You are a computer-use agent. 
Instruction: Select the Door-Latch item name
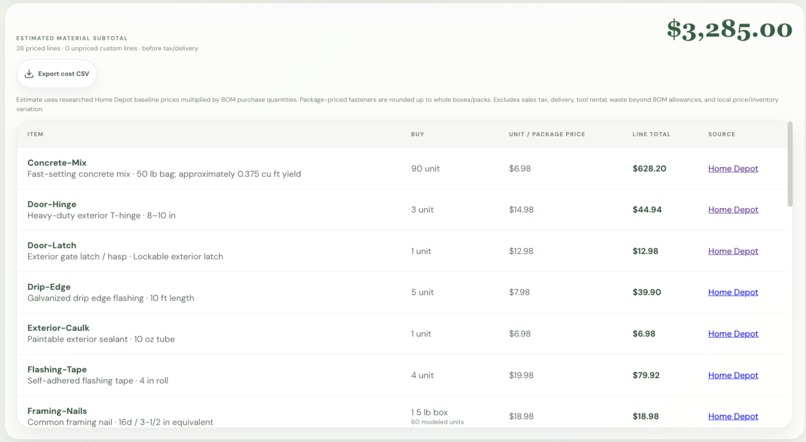52,246
